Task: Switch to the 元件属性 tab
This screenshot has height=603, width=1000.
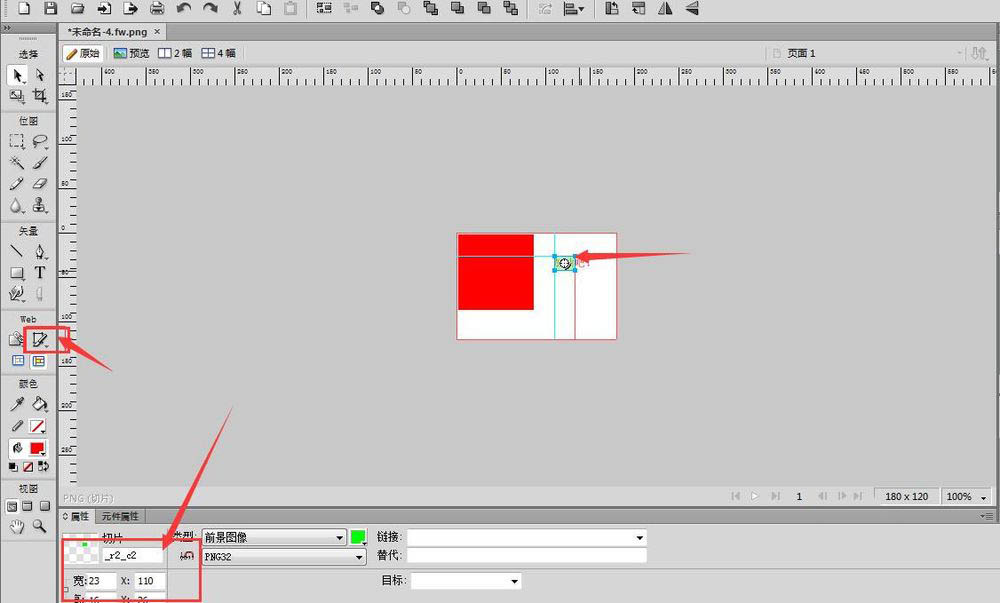Action: coord(120,516)
